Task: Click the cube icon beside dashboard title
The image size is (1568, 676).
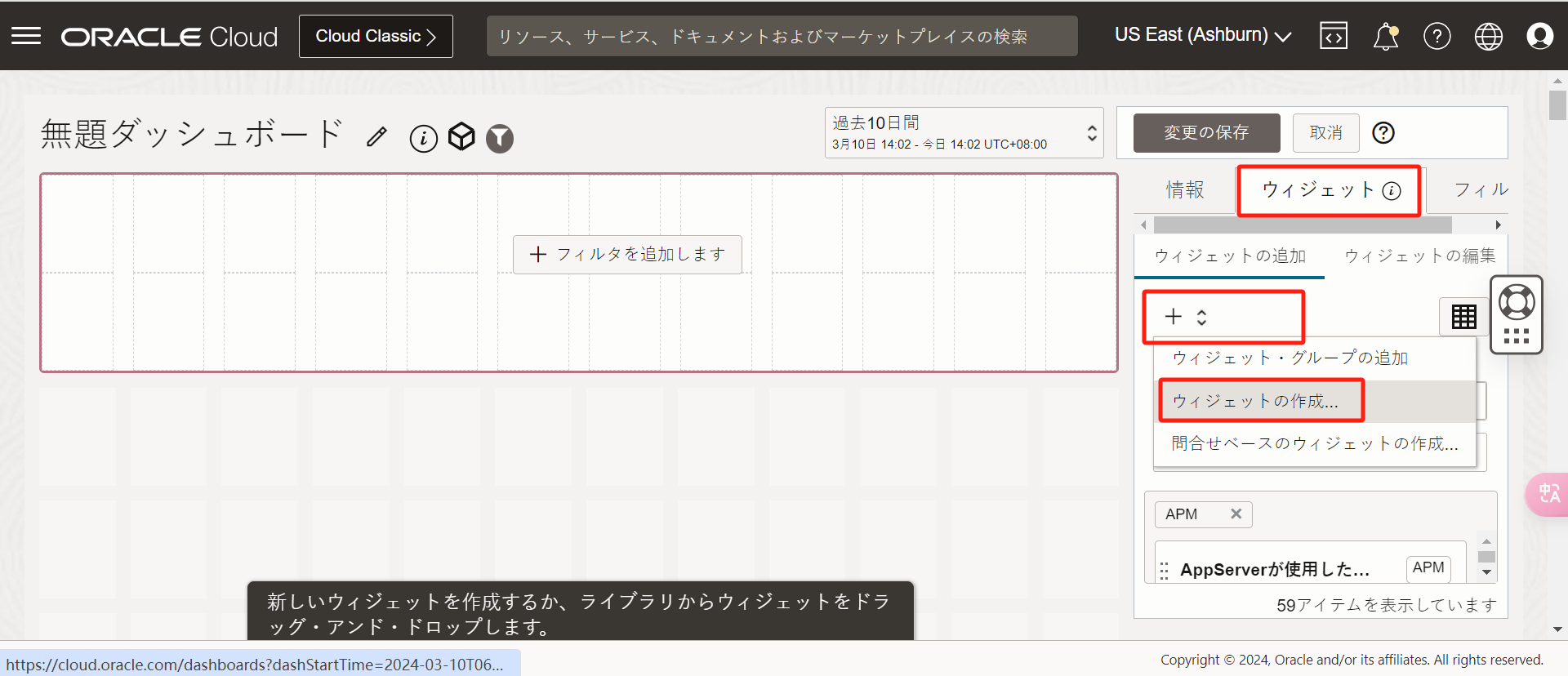Action: [x=461, y=137]
